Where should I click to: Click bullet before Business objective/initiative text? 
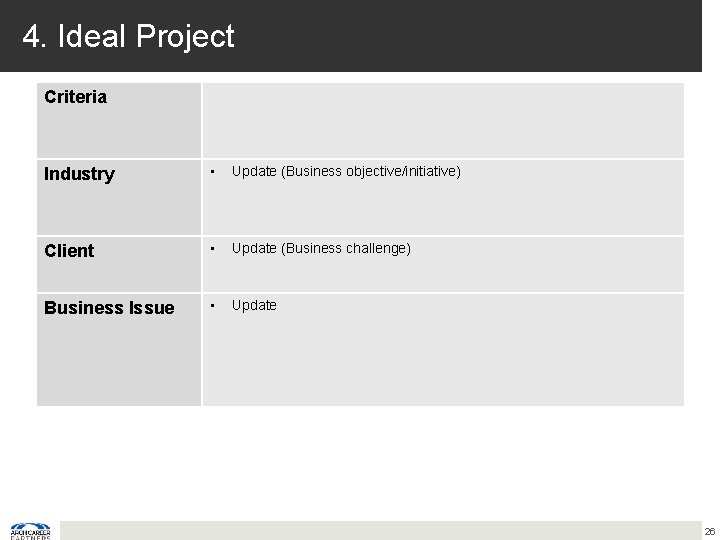point(213,171)
